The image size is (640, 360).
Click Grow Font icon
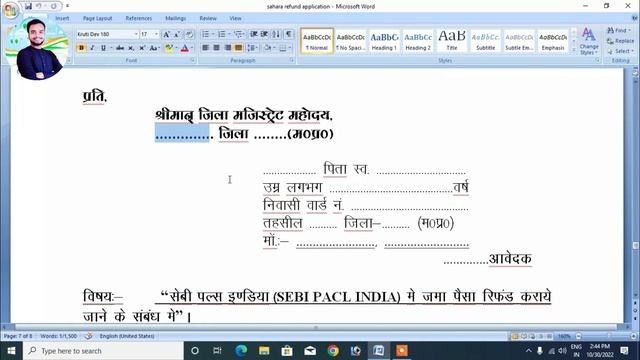tap(166, 35)
